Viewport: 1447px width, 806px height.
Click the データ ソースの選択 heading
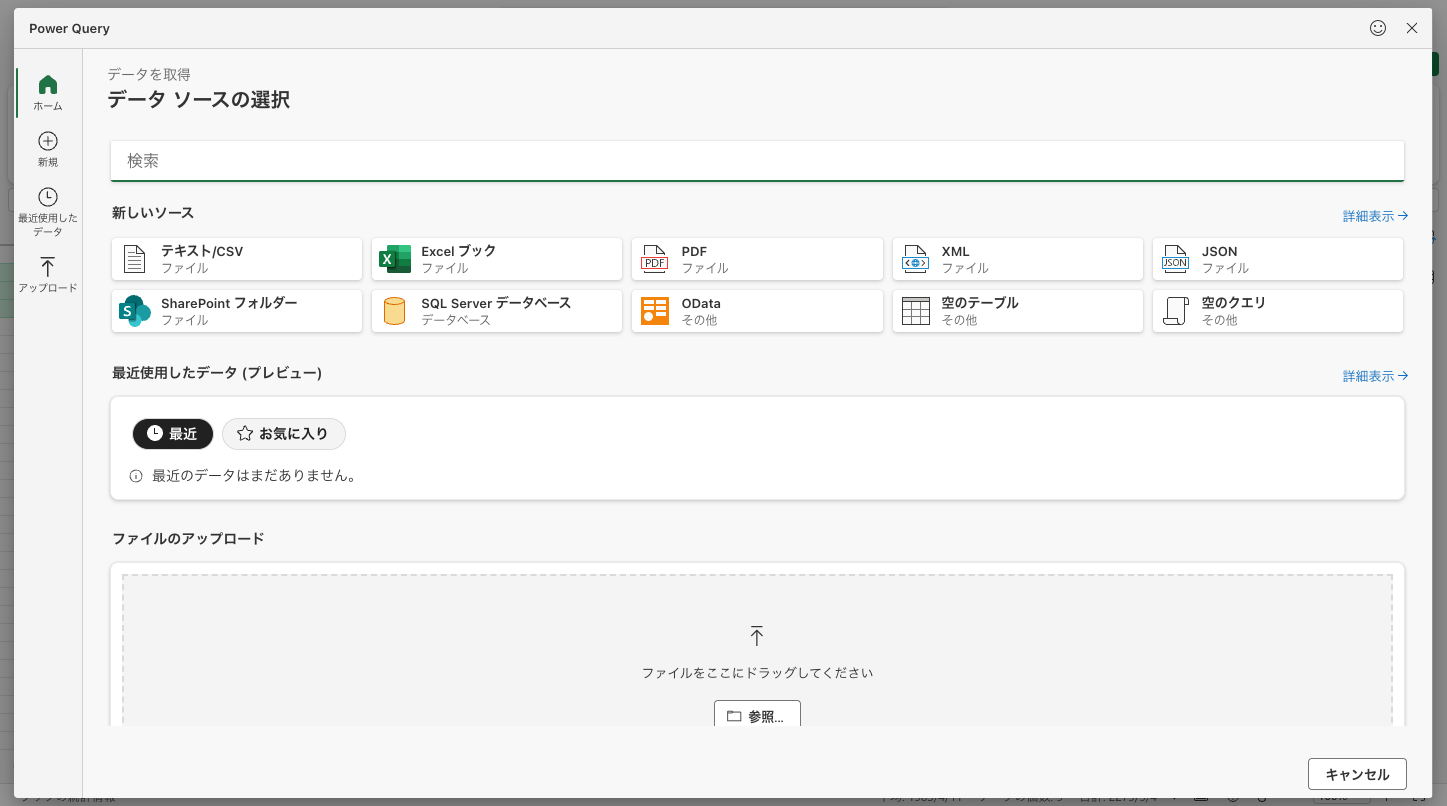click(x=199, y=100)
